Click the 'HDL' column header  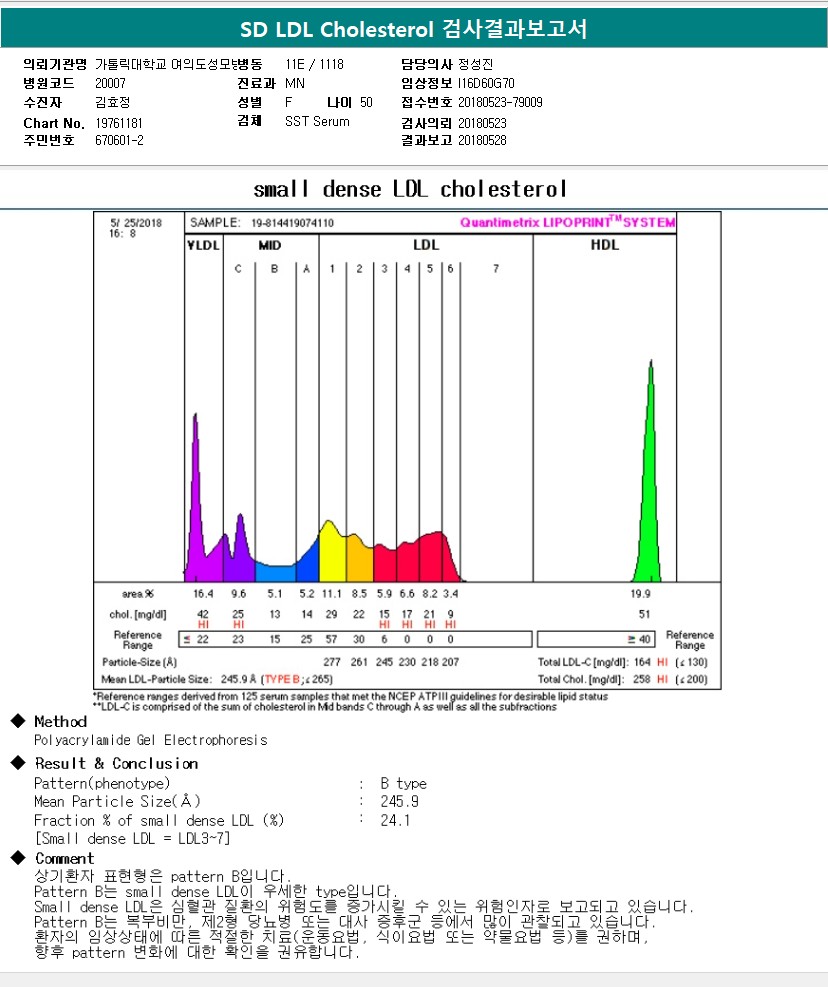604,245
